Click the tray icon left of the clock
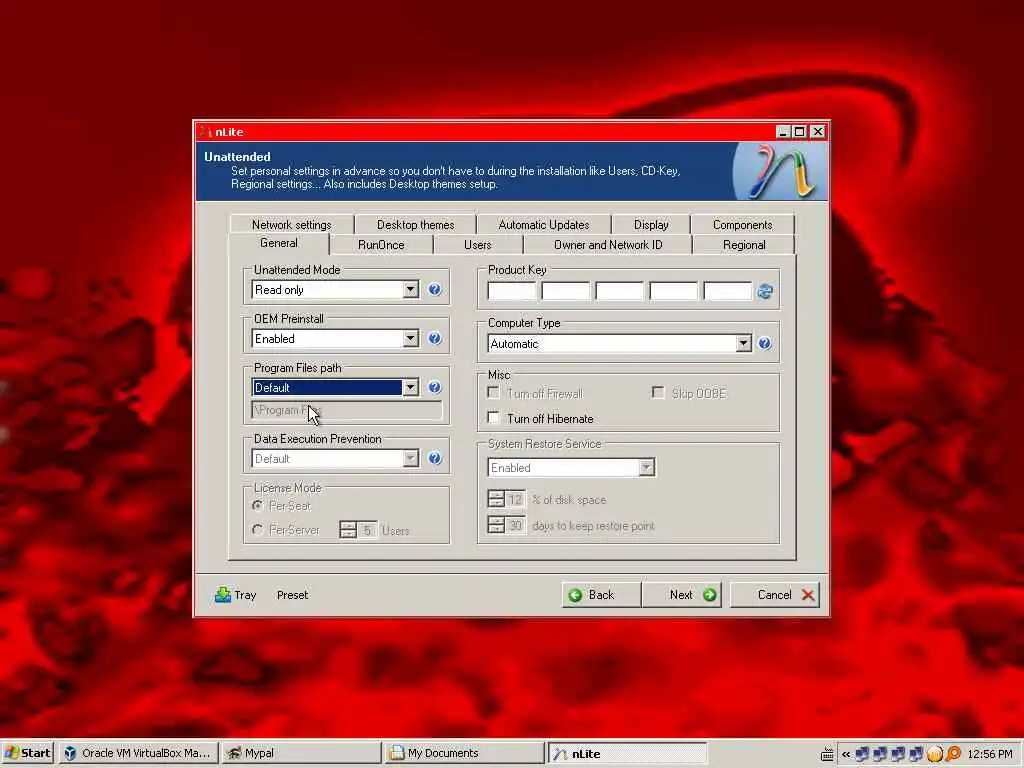Screen dimensions: 1024x768 [x=953, y=754]
